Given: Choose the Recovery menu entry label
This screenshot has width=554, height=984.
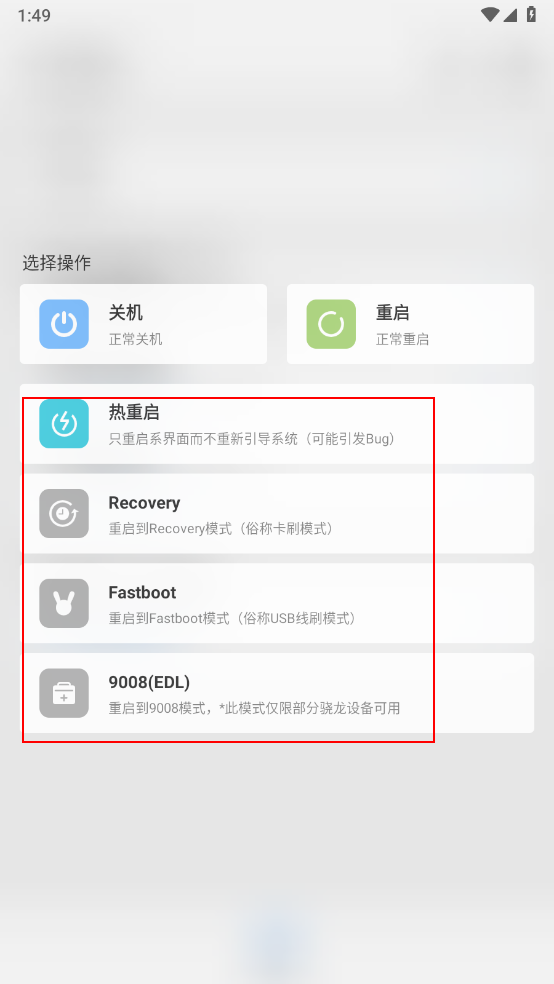Looking at the screenshot, I should pos(144,503).
